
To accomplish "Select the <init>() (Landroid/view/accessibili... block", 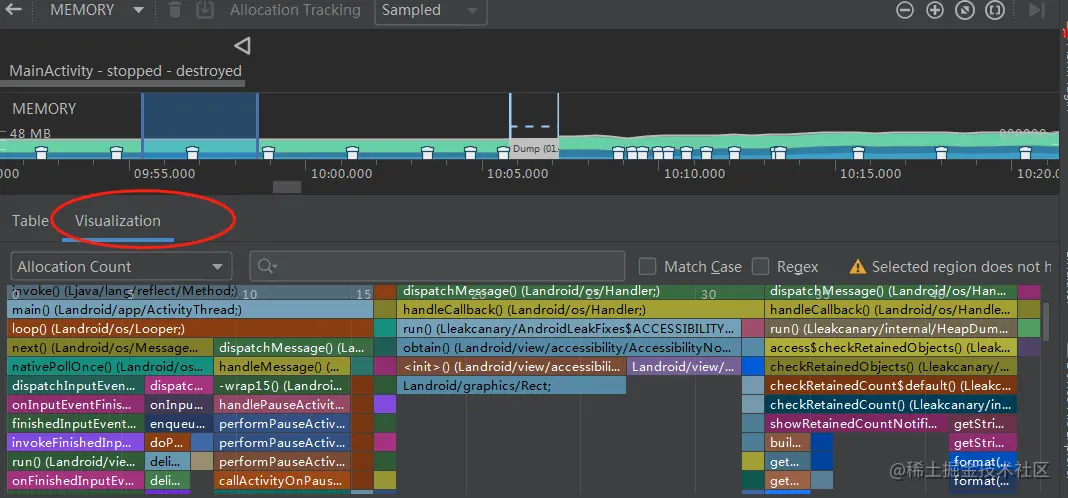I will pyautogui.click(x=512, y=367).
